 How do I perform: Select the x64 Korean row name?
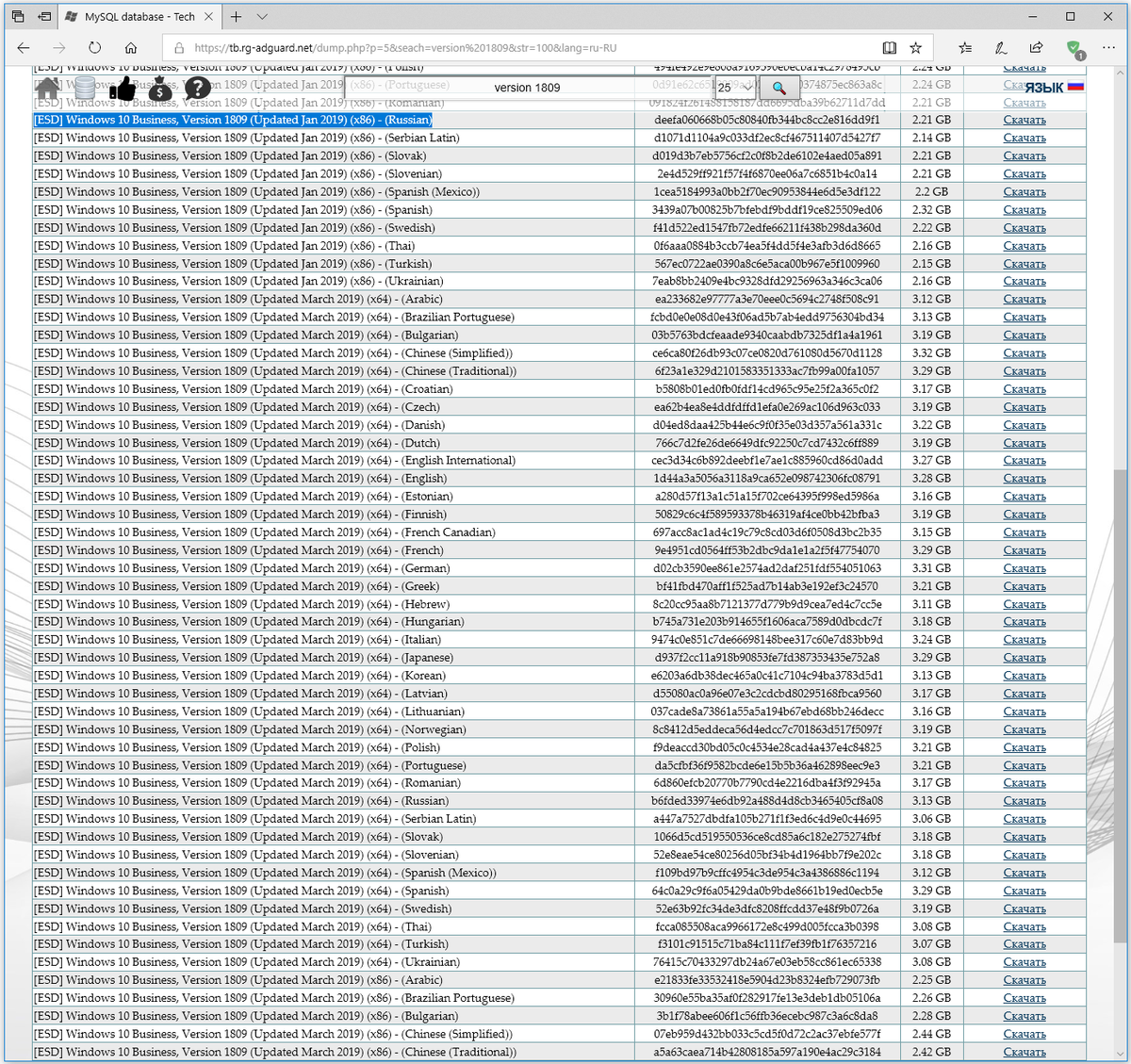[x=240, y=676]
